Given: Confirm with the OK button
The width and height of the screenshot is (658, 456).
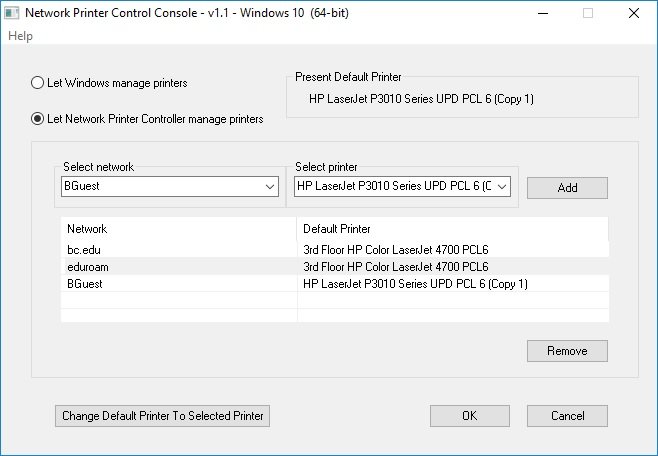Looking at the screenshot, I should 469,415.
